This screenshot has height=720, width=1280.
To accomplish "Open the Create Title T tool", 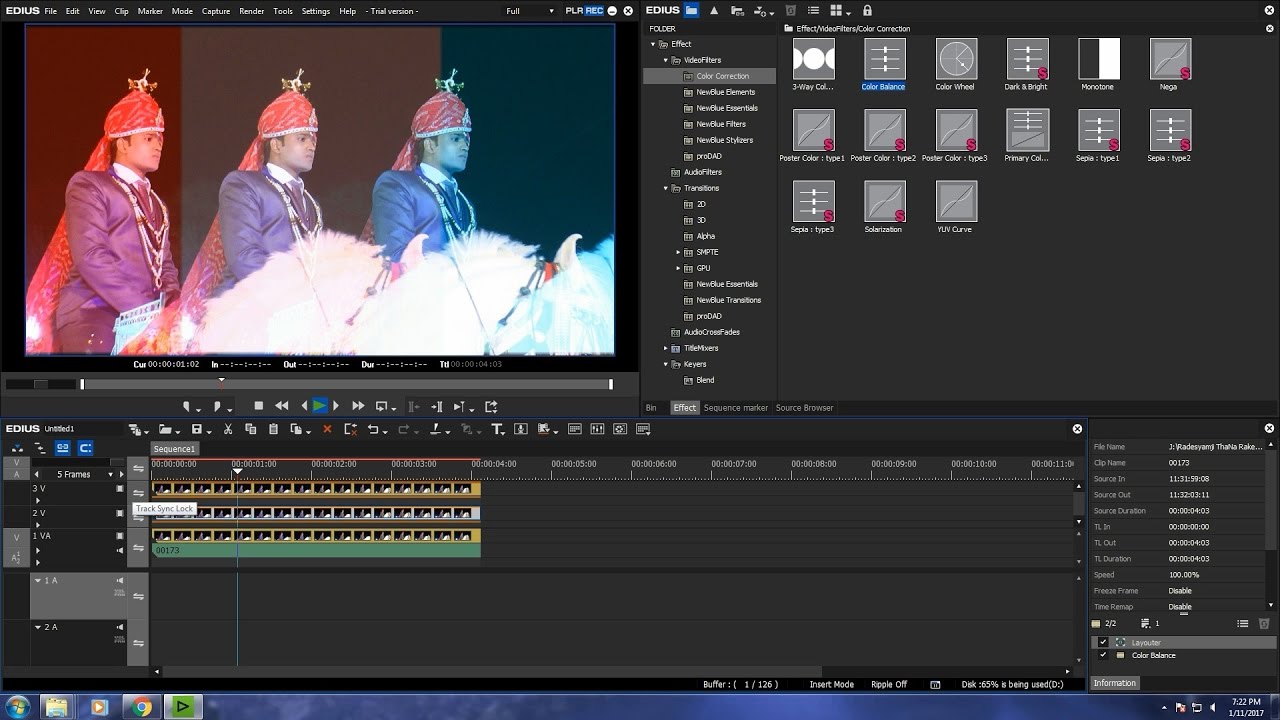I will click(x=497, y=429).
